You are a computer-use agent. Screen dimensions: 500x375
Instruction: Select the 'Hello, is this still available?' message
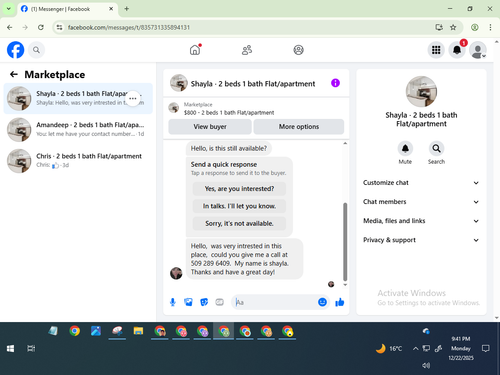pos(229,148)
